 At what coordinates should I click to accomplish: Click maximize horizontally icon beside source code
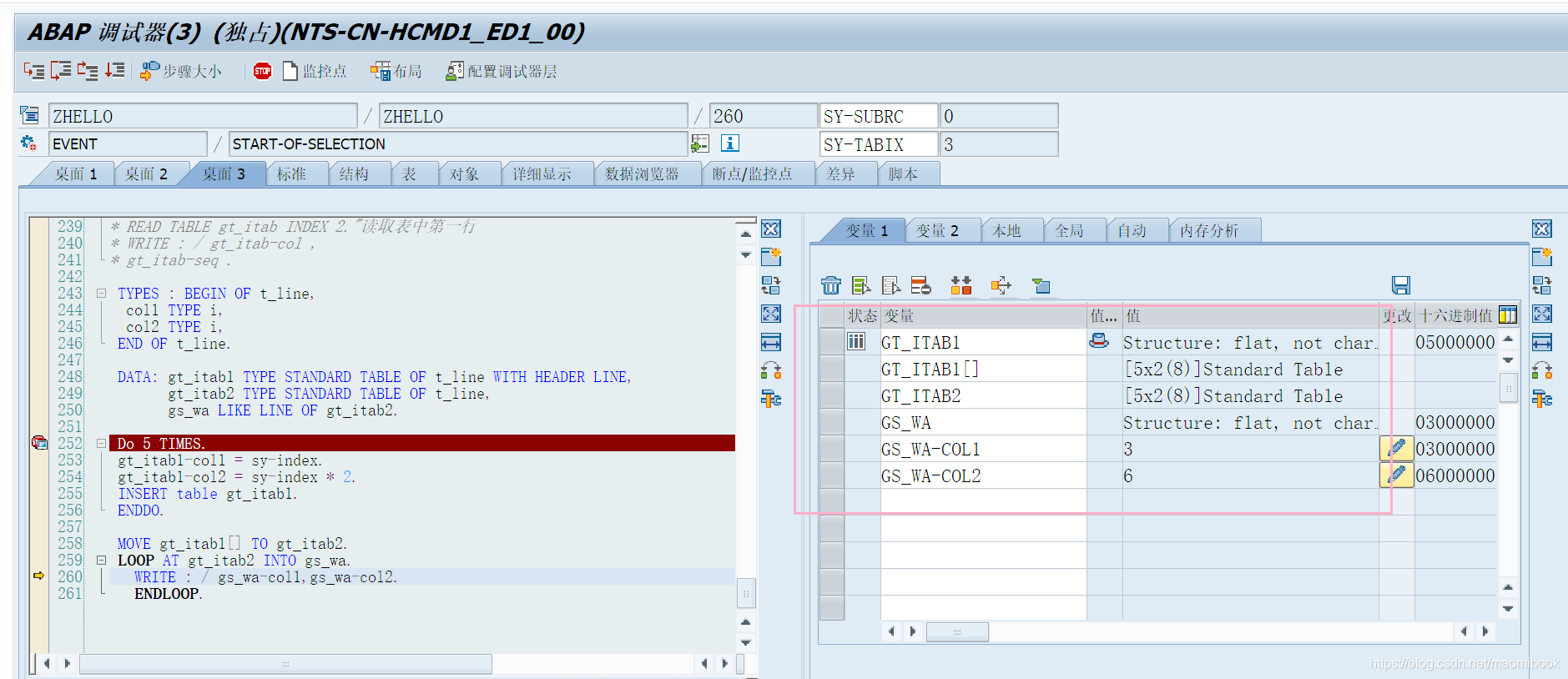[771, 342]
